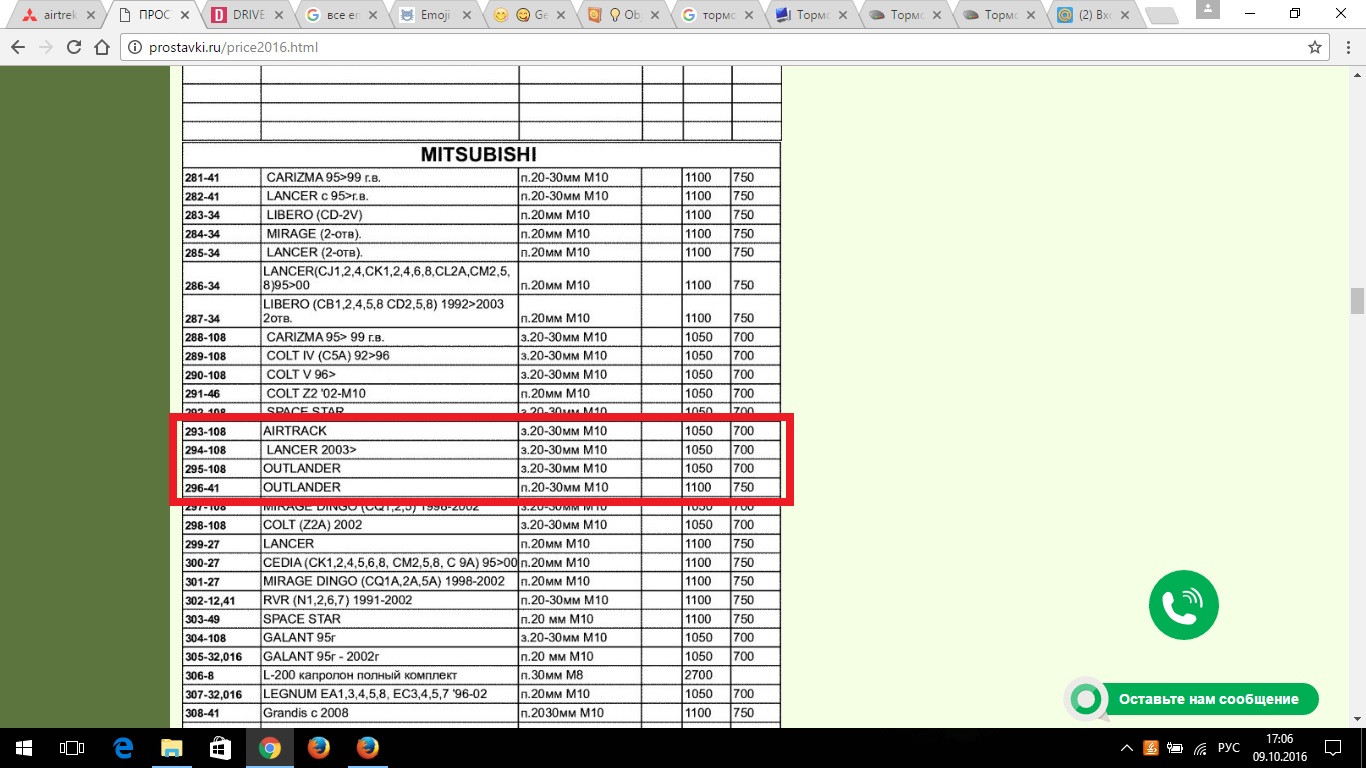The height and width of the screenshot is (768, 1366).
Task: Click the green phone call button
Action: click(x=1183, y=605)
